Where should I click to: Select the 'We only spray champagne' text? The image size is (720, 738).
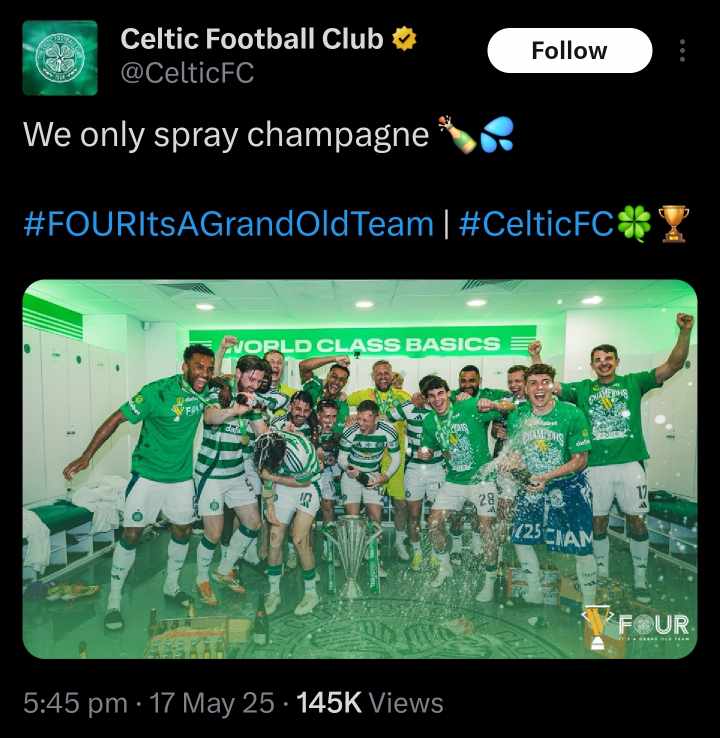(x=226, y=136)
